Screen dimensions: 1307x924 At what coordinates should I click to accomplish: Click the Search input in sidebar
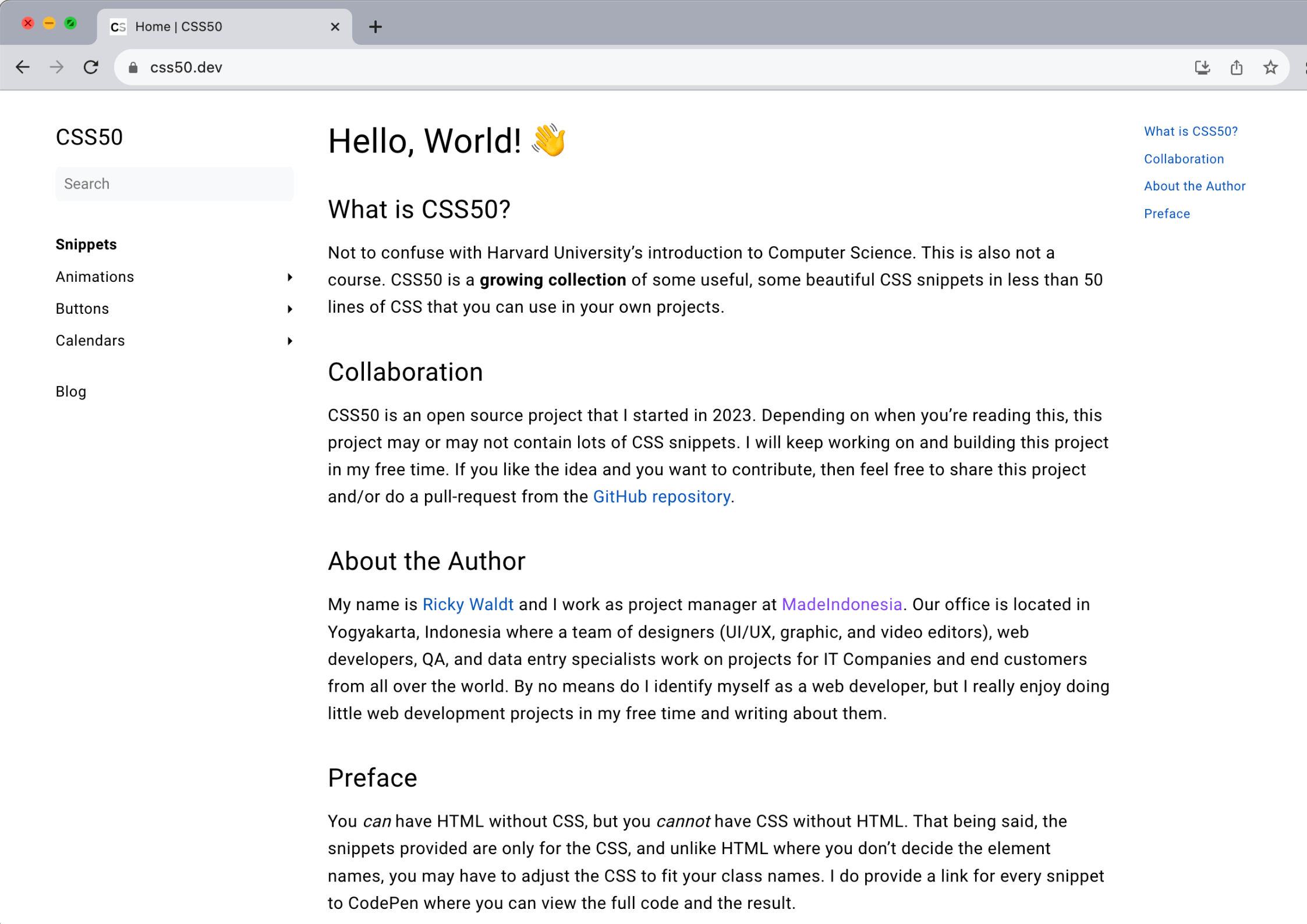175,184
